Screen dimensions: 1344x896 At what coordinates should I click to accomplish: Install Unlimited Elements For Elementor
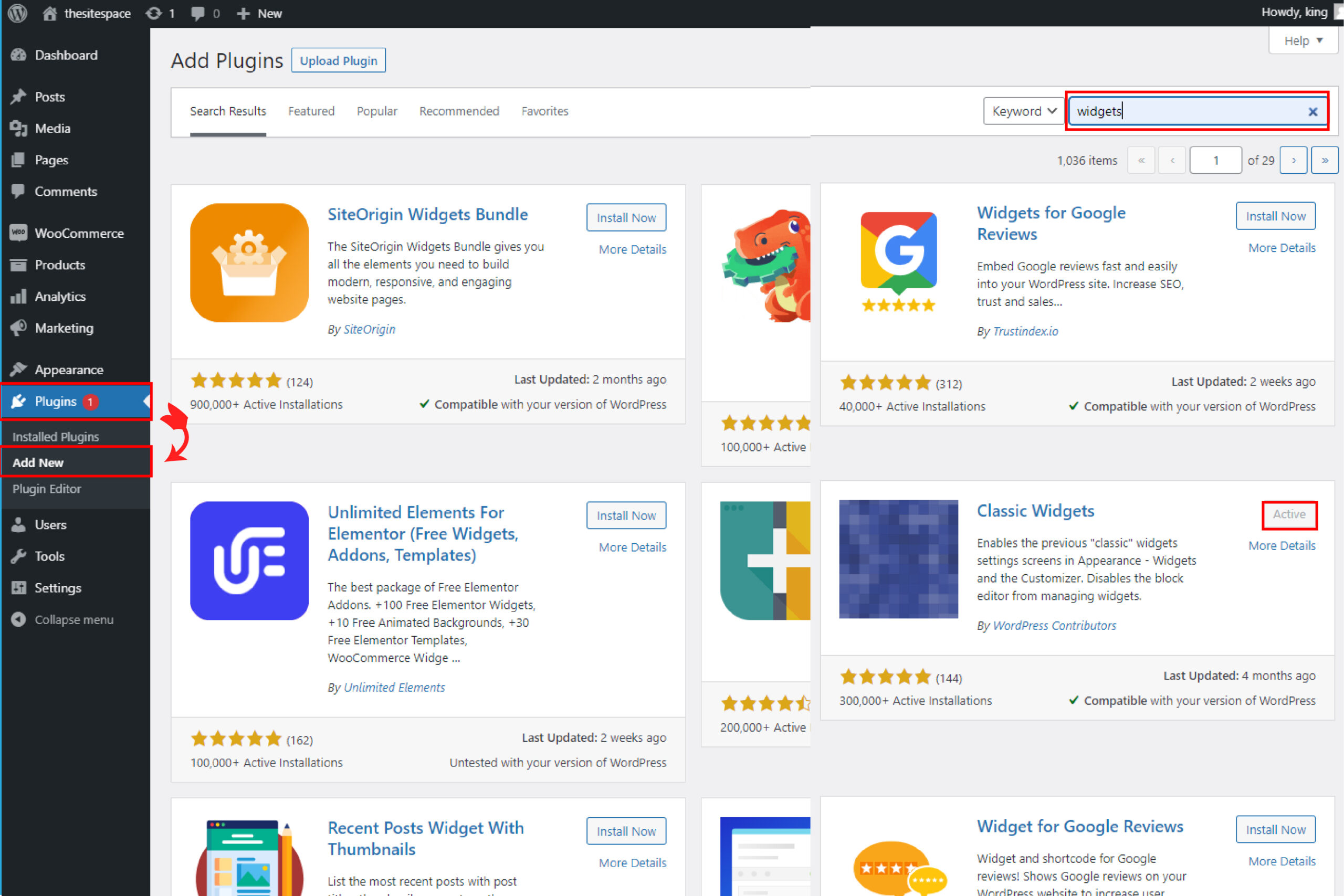click(x=626, y=515)
